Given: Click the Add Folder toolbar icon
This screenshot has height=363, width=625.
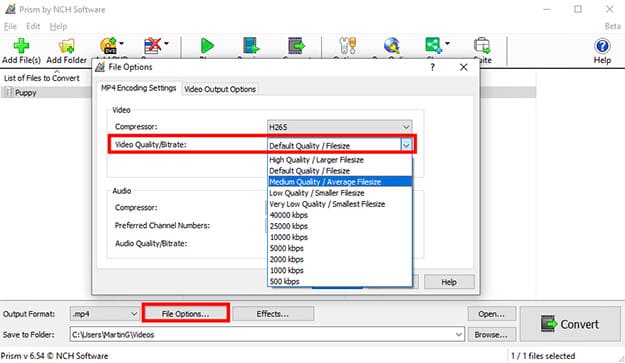Looking at the screenshot, I should coord(66,46).
